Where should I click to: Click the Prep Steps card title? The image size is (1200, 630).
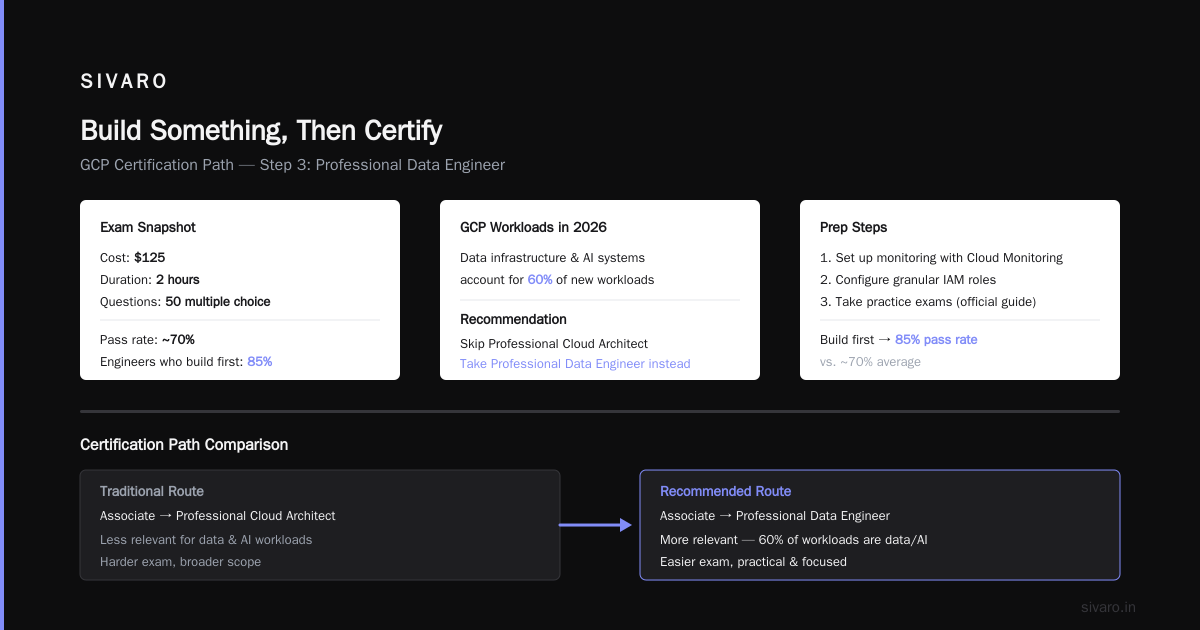853,227
